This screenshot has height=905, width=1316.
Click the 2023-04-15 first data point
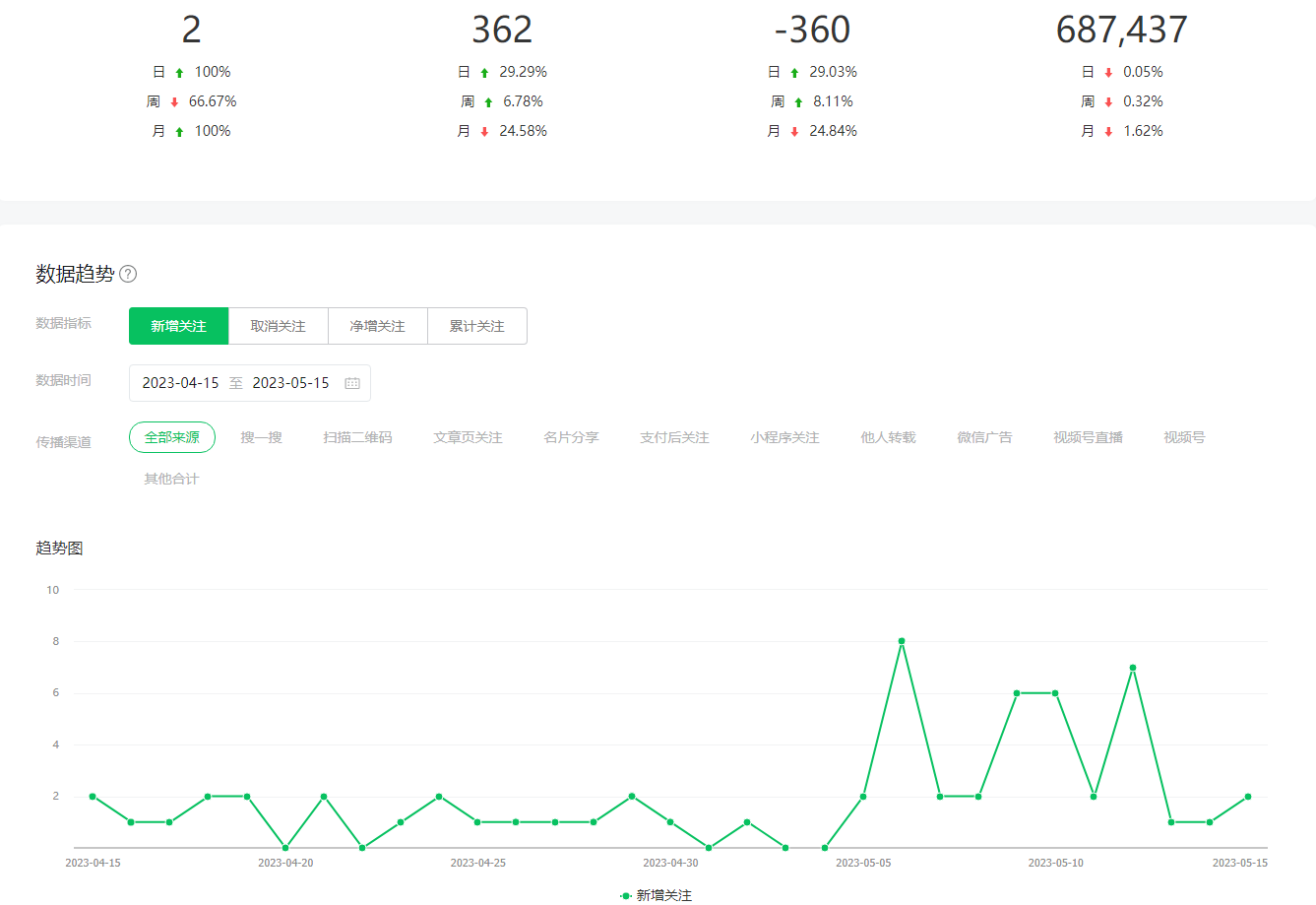[93, 796]
